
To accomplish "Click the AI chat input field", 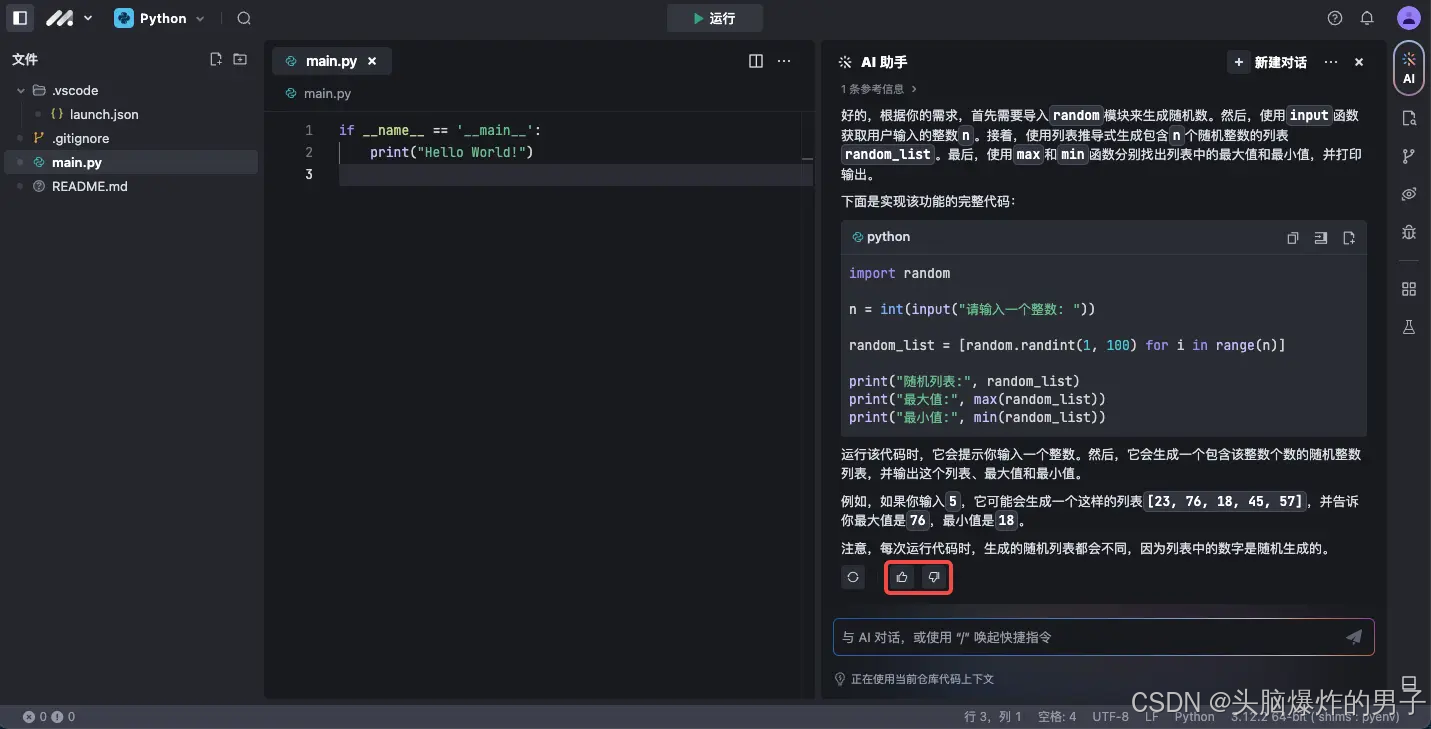I will (x=1090, y=637).
